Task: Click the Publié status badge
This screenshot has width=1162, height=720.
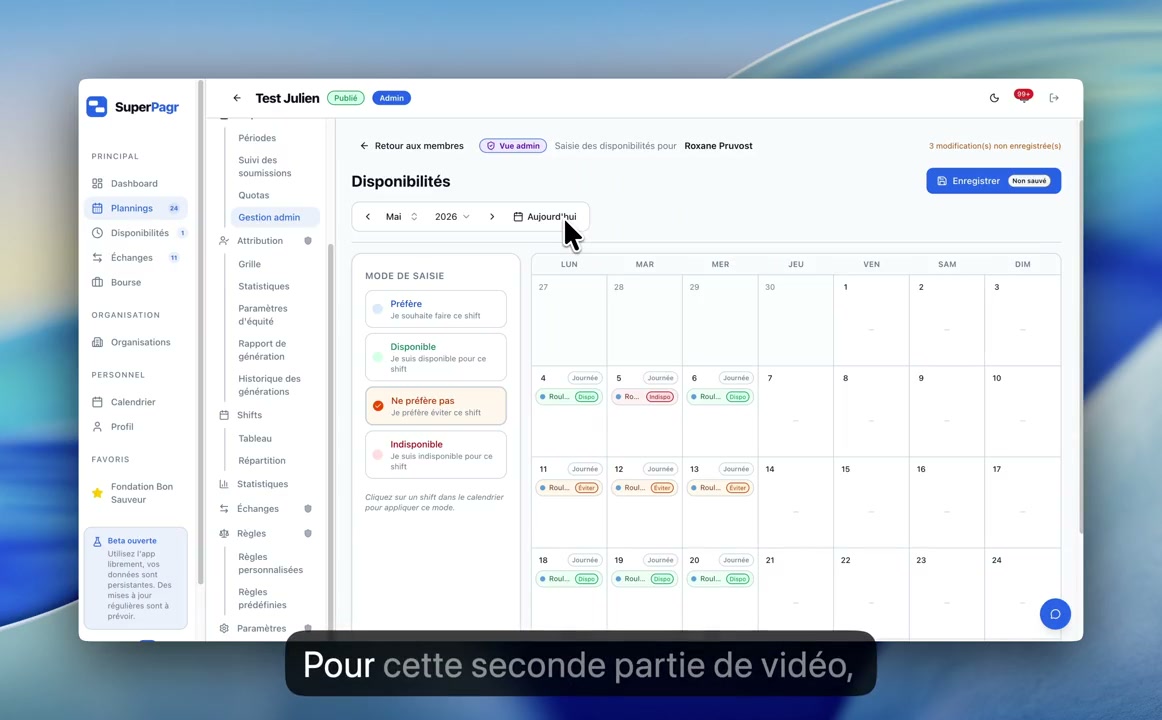Action: [345, 98]
